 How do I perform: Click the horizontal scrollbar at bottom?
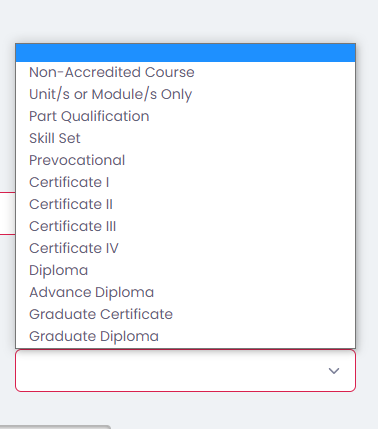(55, 427)
